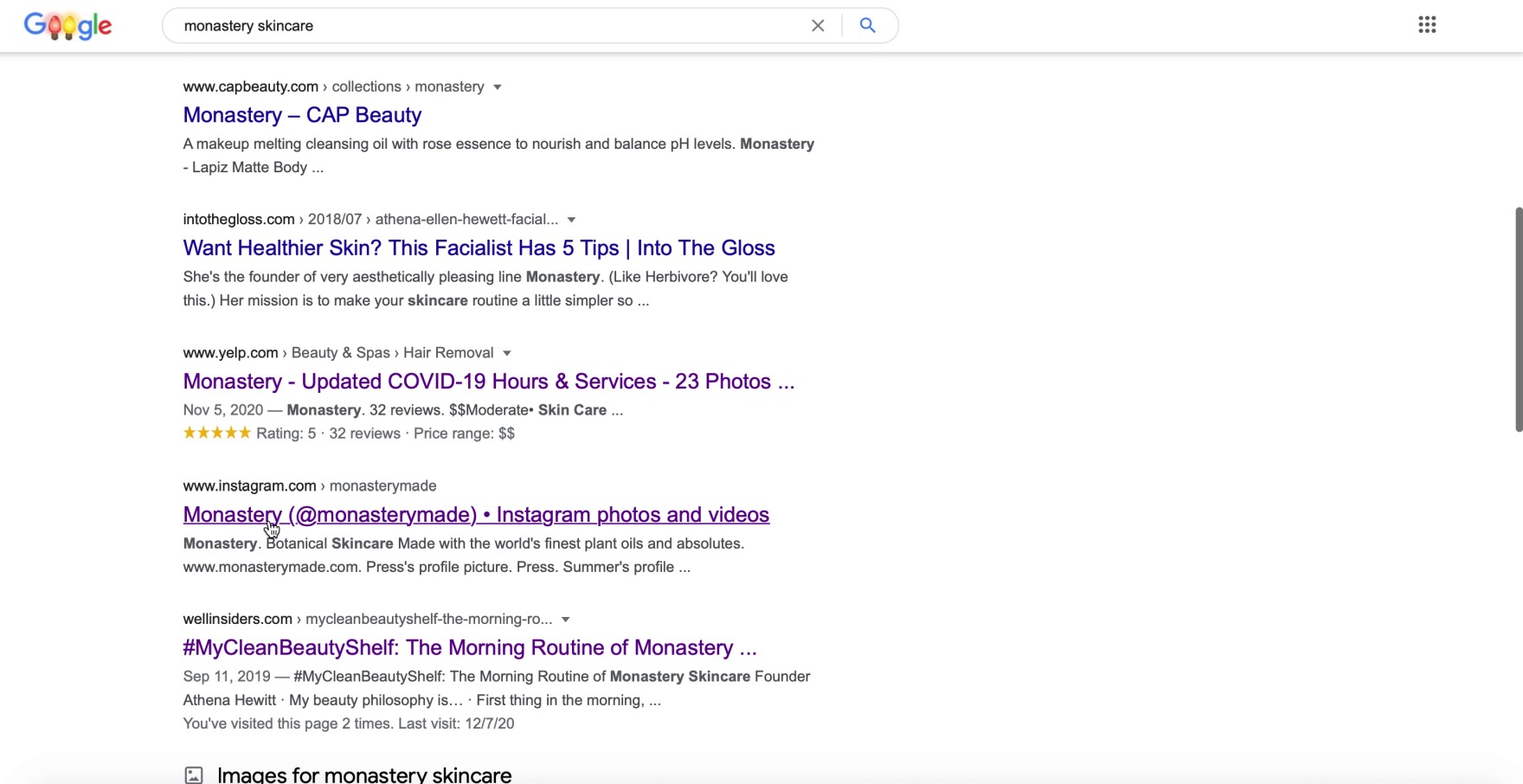Image resolution: width=1523 pixels, height=784 pixels.
Task: Open the wellinsiders result dropdown arrow
Action: point(565,620)
